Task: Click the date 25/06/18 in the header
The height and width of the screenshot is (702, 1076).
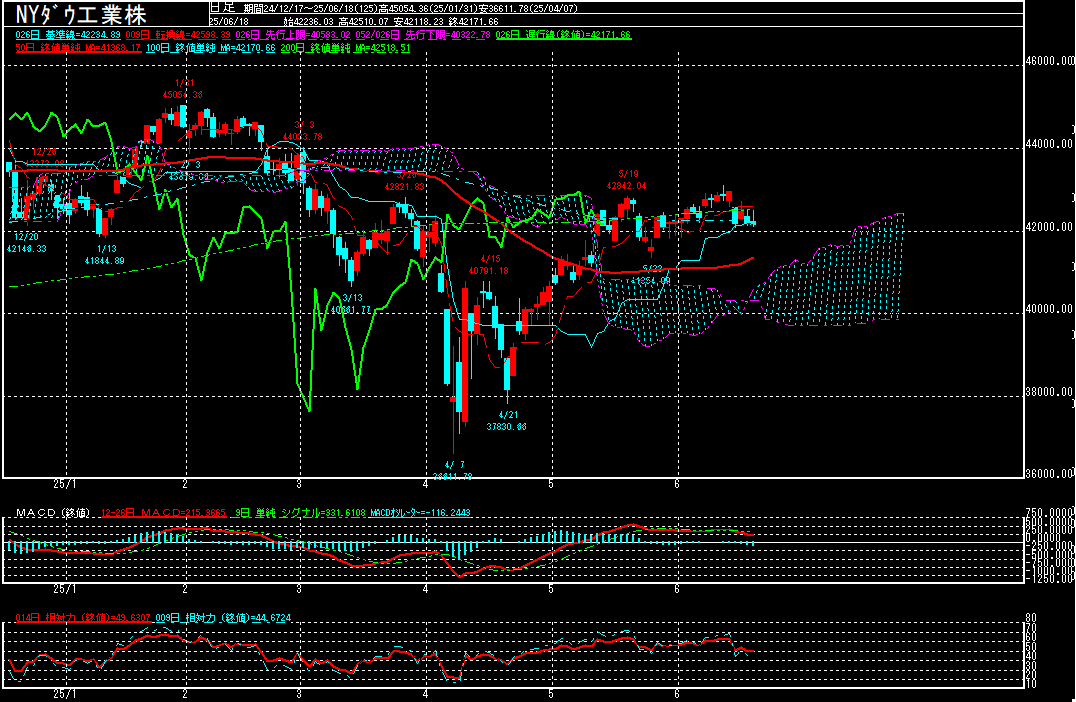Action: pos(229,22)
